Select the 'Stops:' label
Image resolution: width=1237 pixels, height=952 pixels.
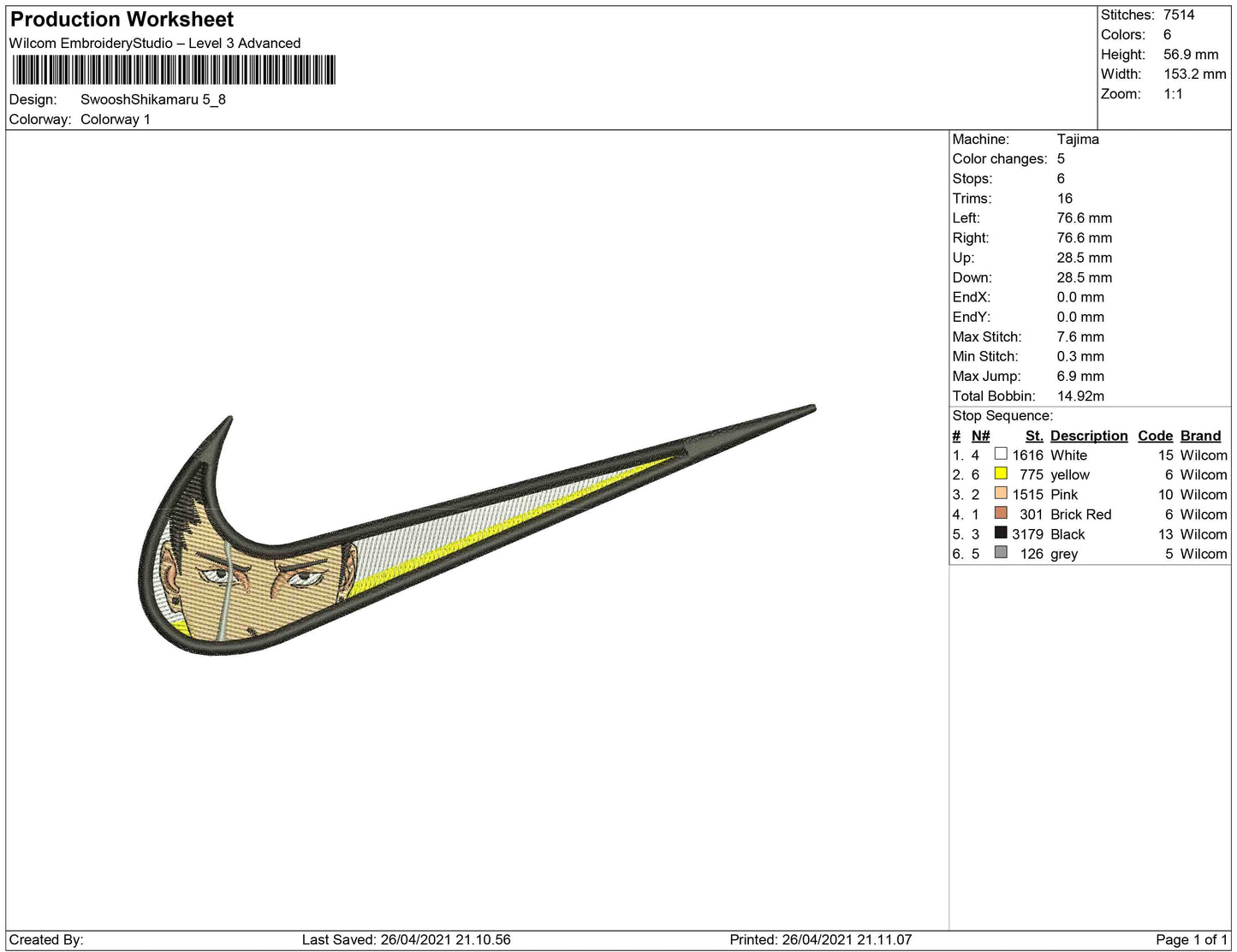pos(972,179)
